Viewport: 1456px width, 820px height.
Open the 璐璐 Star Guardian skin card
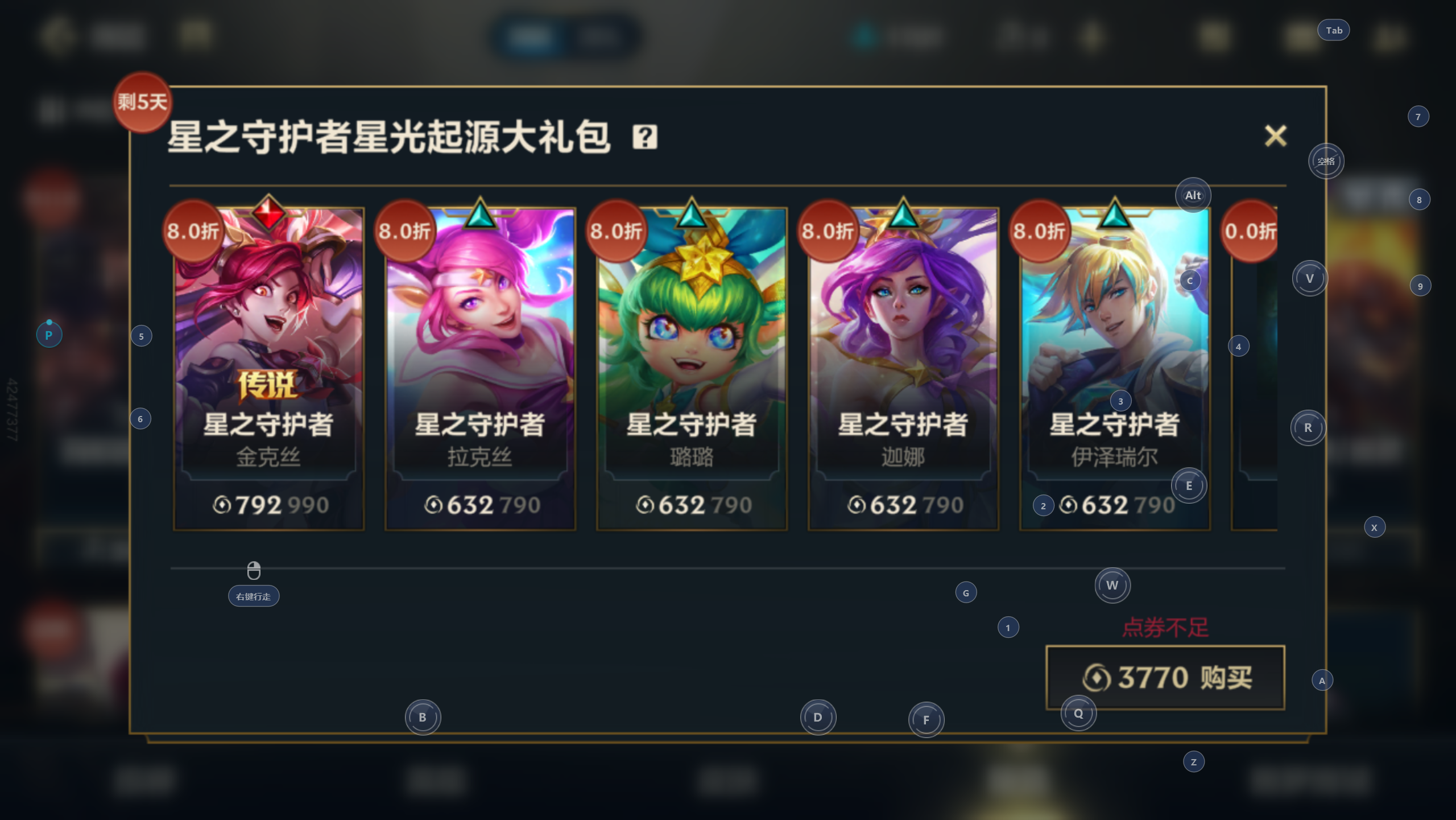(692, 369)
